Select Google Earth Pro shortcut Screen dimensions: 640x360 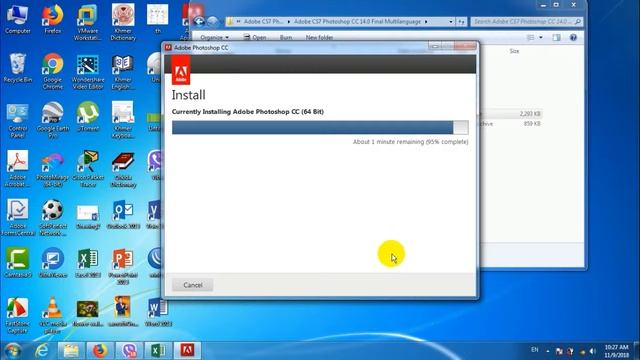coord(53,120)
